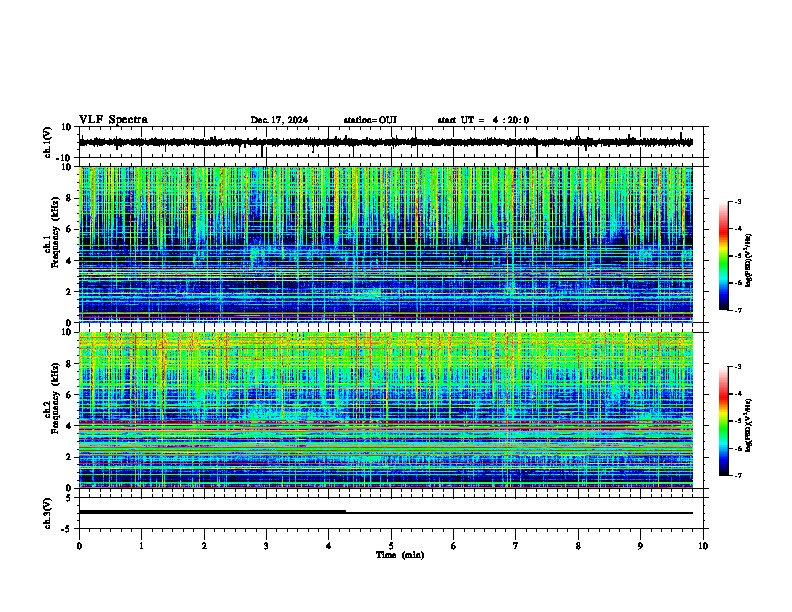Image resolution: width=792 pixels, height=612 pixels.
Task: Click the "-3" label on the ch.1 colorbar
Action: pos(738,201)
